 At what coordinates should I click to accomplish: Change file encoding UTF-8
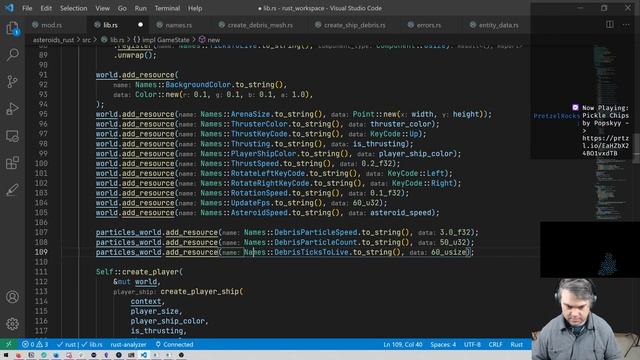pos(472,344)
